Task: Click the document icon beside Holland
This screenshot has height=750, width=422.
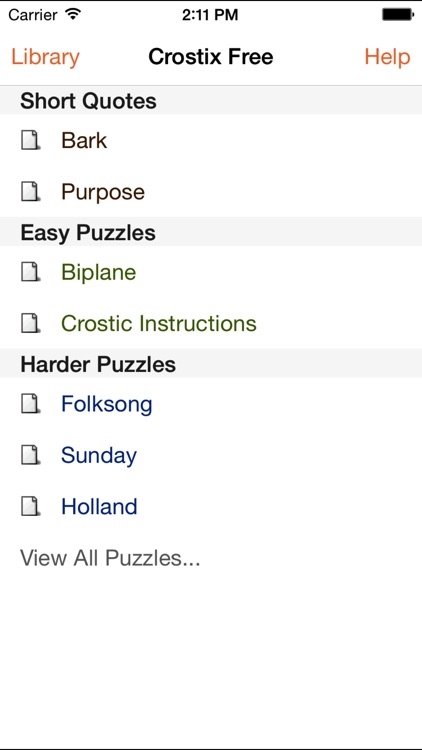Action: [31, 506]
